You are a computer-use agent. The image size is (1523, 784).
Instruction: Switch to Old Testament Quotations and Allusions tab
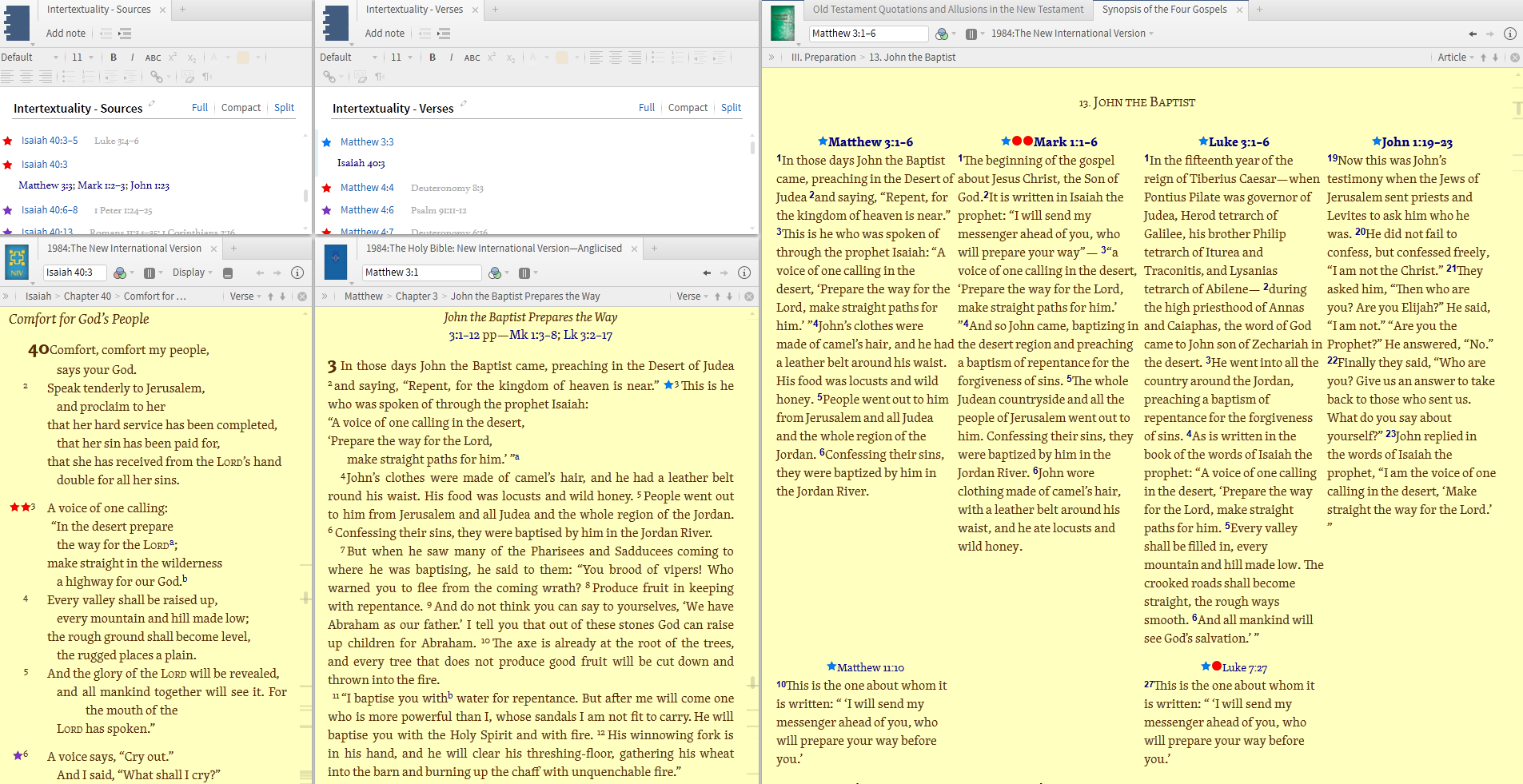(x=948, y=10)
